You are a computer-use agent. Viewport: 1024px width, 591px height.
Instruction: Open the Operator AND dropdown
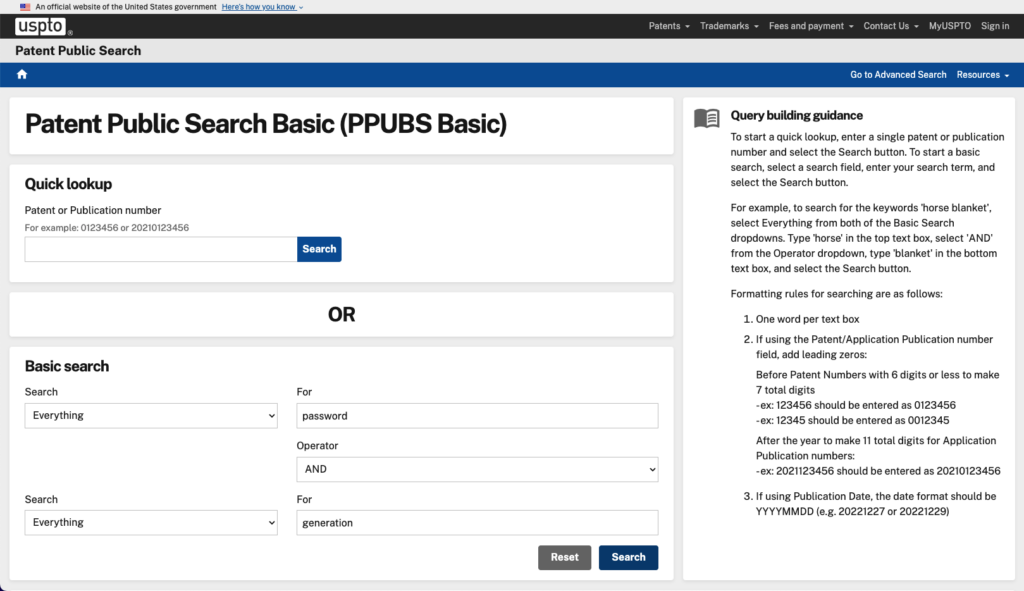pyautogui.click(x=477, y=468)
